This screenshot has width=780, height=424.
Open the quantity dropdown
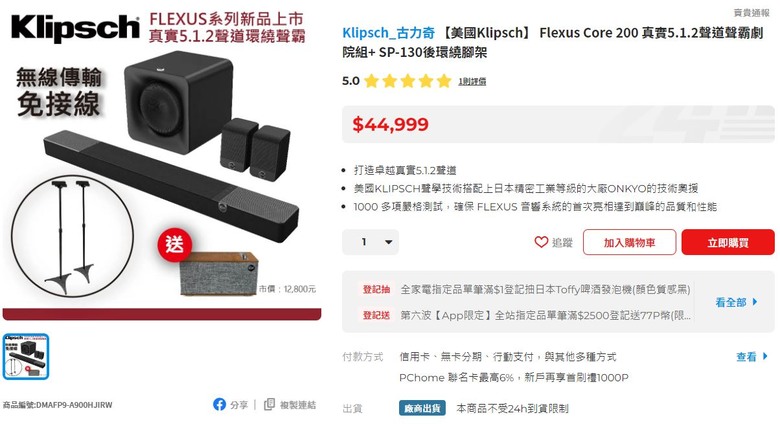click(x=370, y=242)
